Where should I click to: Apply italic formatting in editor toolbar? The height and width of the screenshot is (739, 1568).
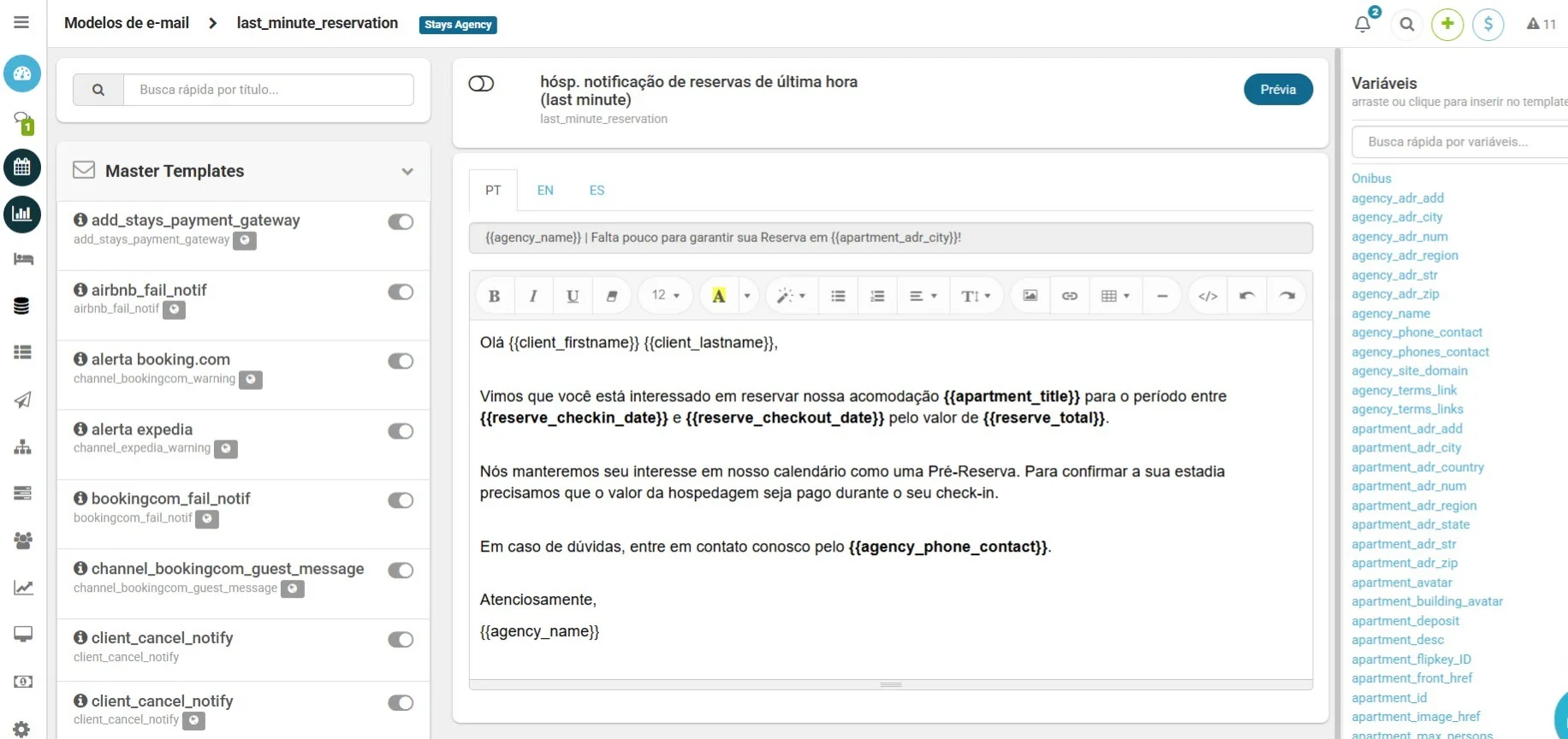point(533,296)
